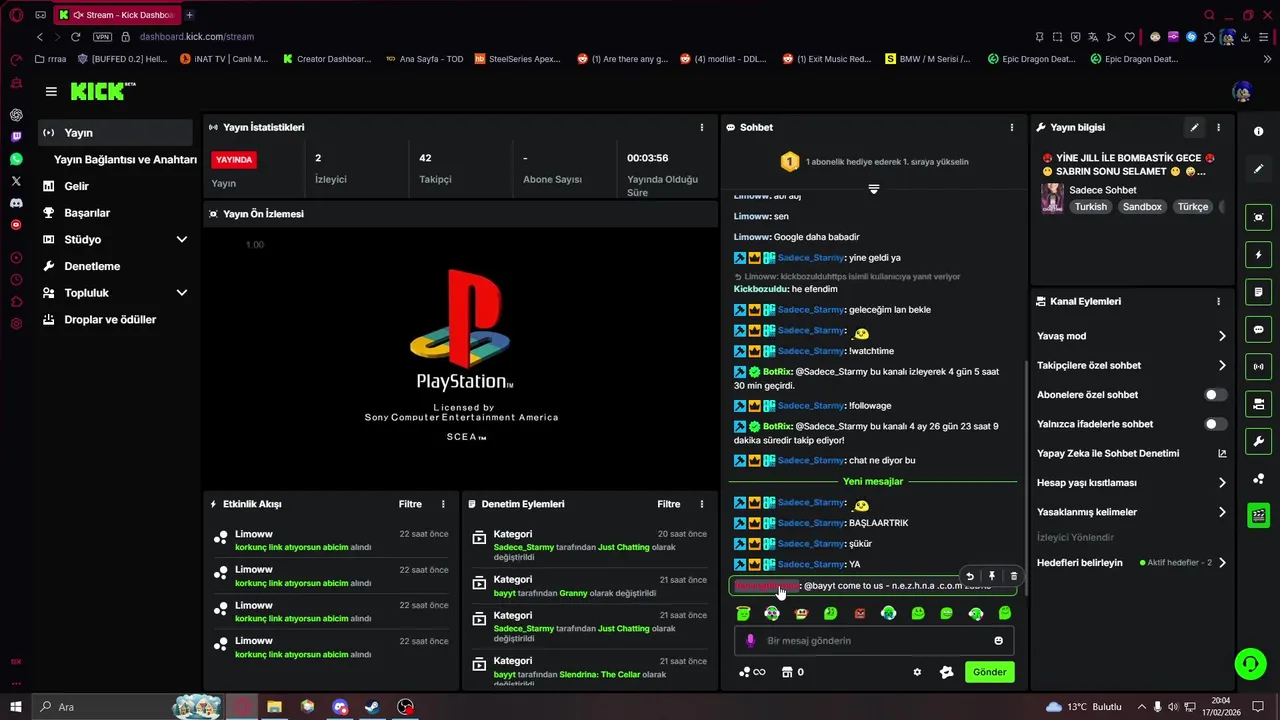Open Yayın bilgisi panel options menu
The image size is (1280, 720).
click(x=1218, y=128)
